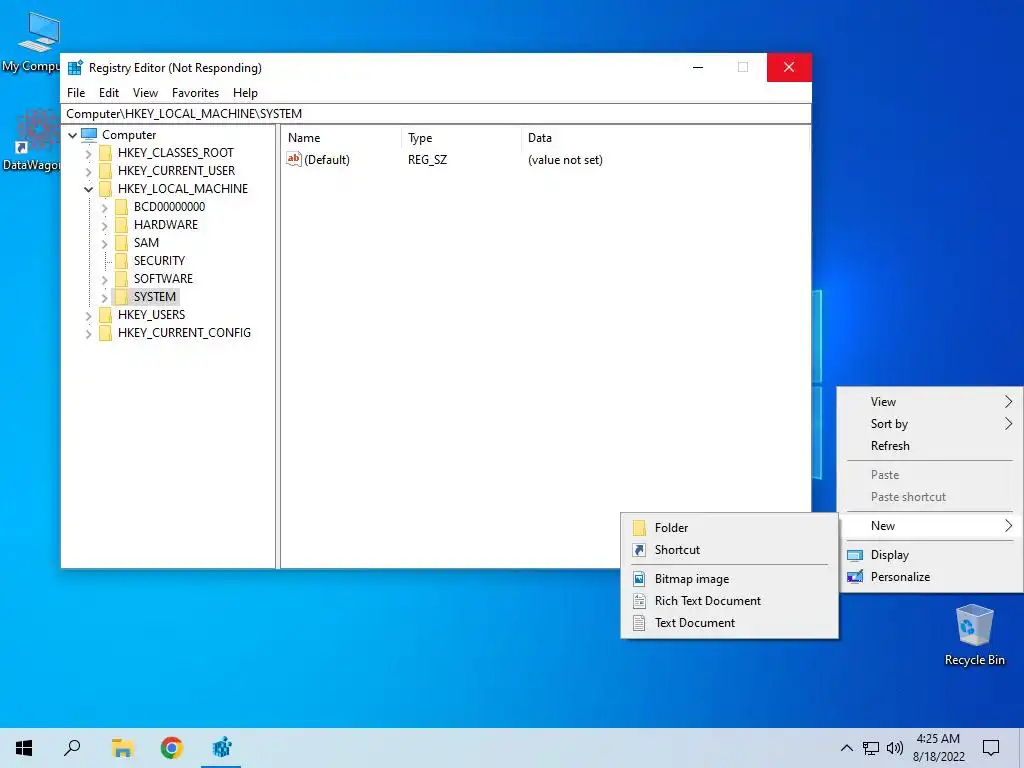
Task: Expand the SOFTWARE node arrow
Action: (x=104, y=280)
